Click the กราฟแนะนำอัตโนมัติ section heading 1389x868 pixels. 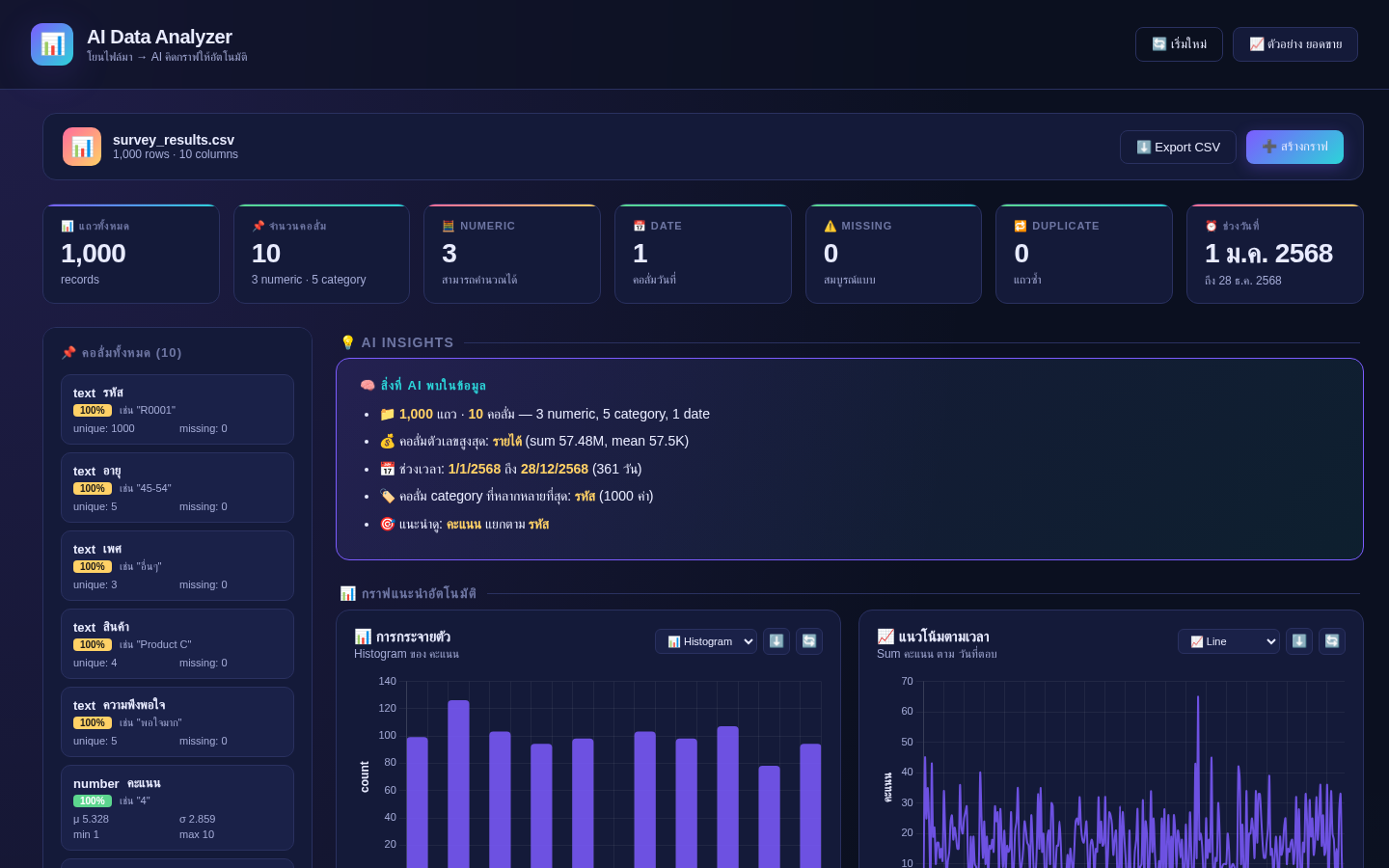408,593
